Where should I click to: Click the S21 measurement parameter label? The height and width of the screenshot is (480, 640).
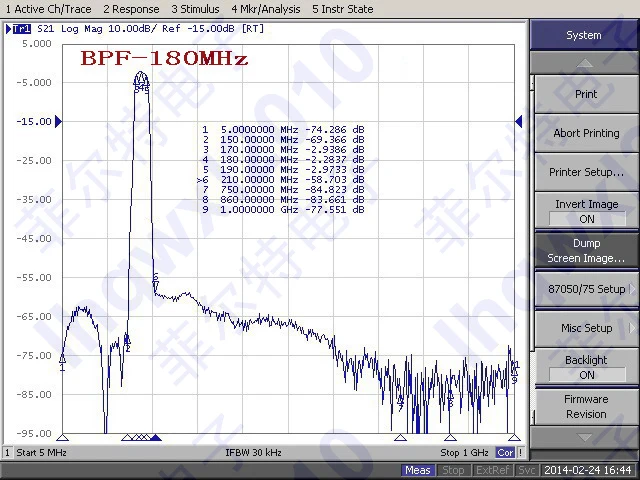(x=45, y=29)
